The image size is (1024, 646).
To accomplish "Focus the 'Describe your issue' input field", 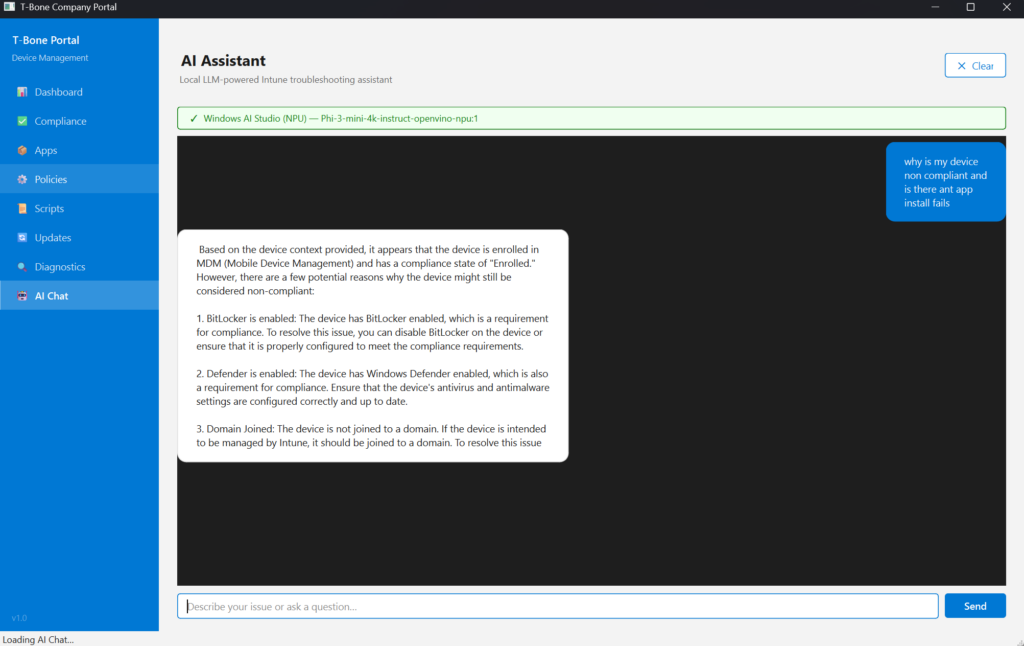I will coord(557,606).
